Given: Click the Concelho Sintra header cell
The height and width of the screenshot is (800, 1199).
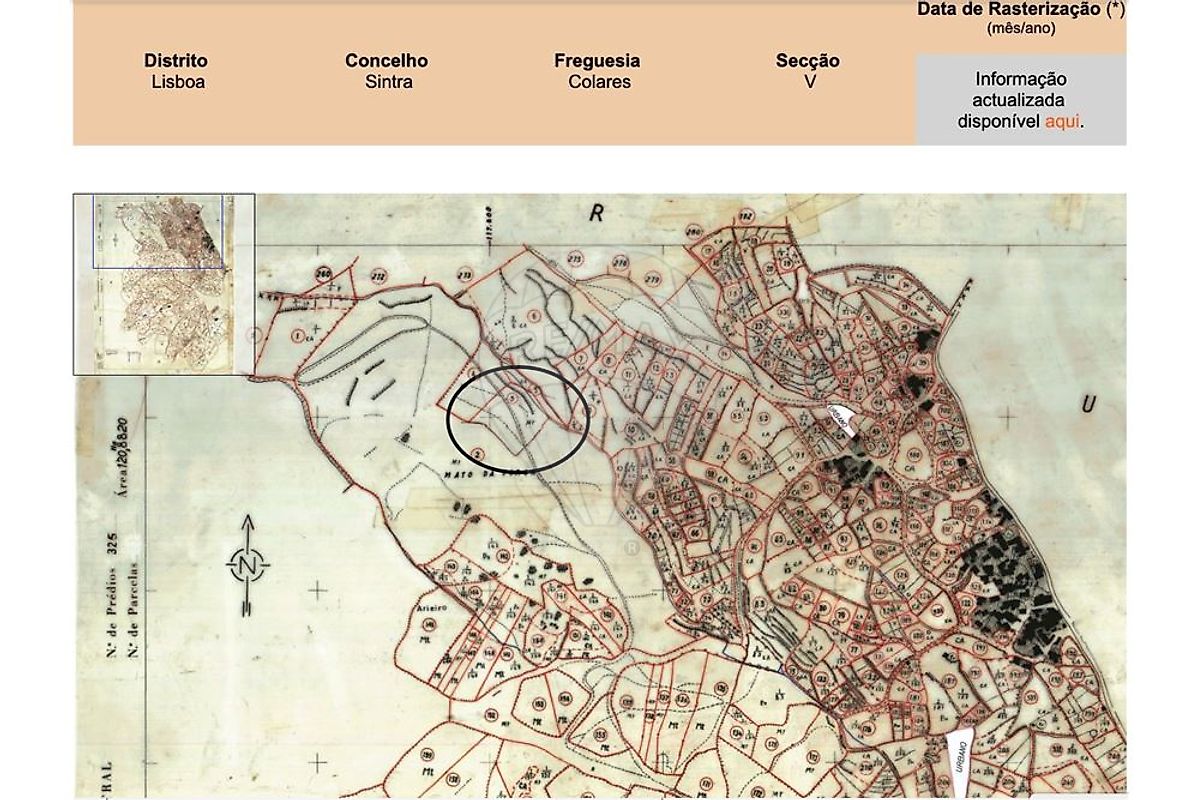Looking at the screenshot, I should click(x=387, y=71).
